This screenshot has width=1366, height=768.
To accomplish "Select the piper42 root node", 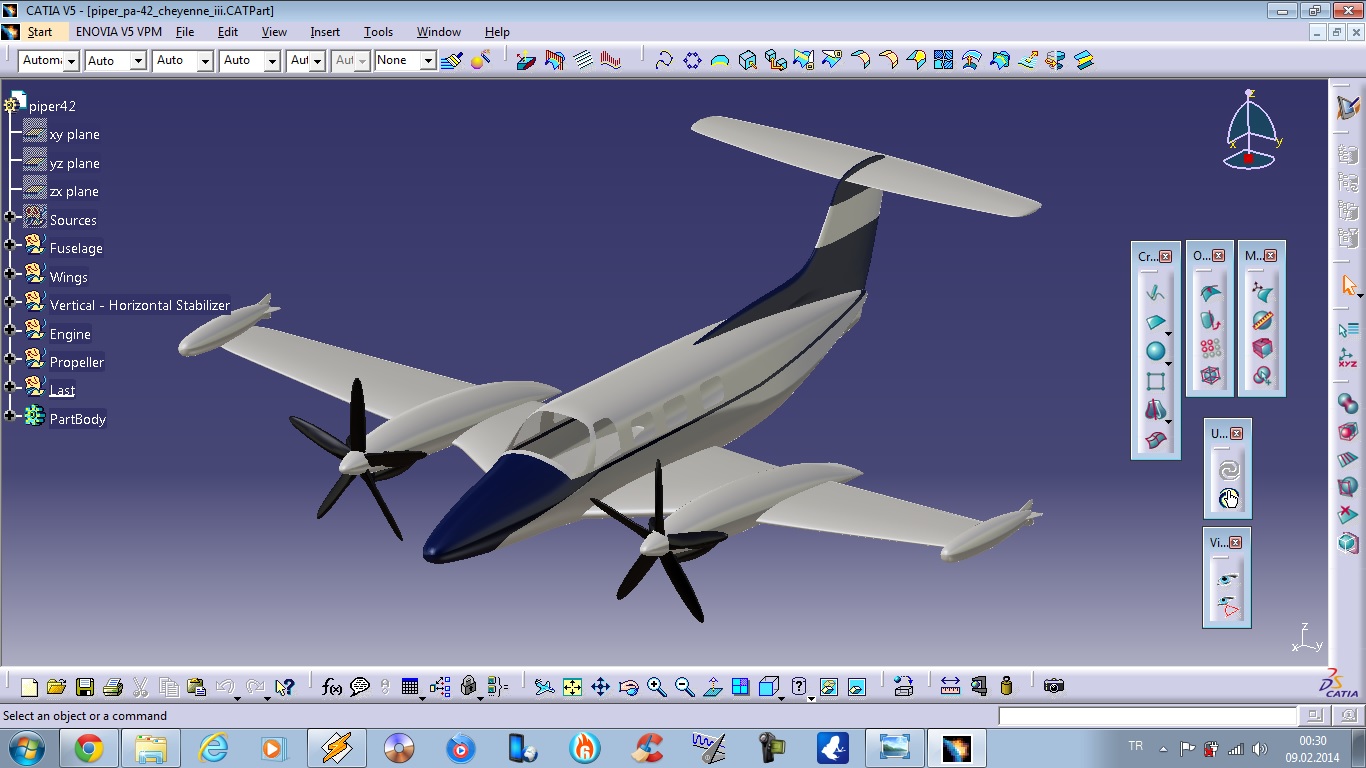I will 53,106.
